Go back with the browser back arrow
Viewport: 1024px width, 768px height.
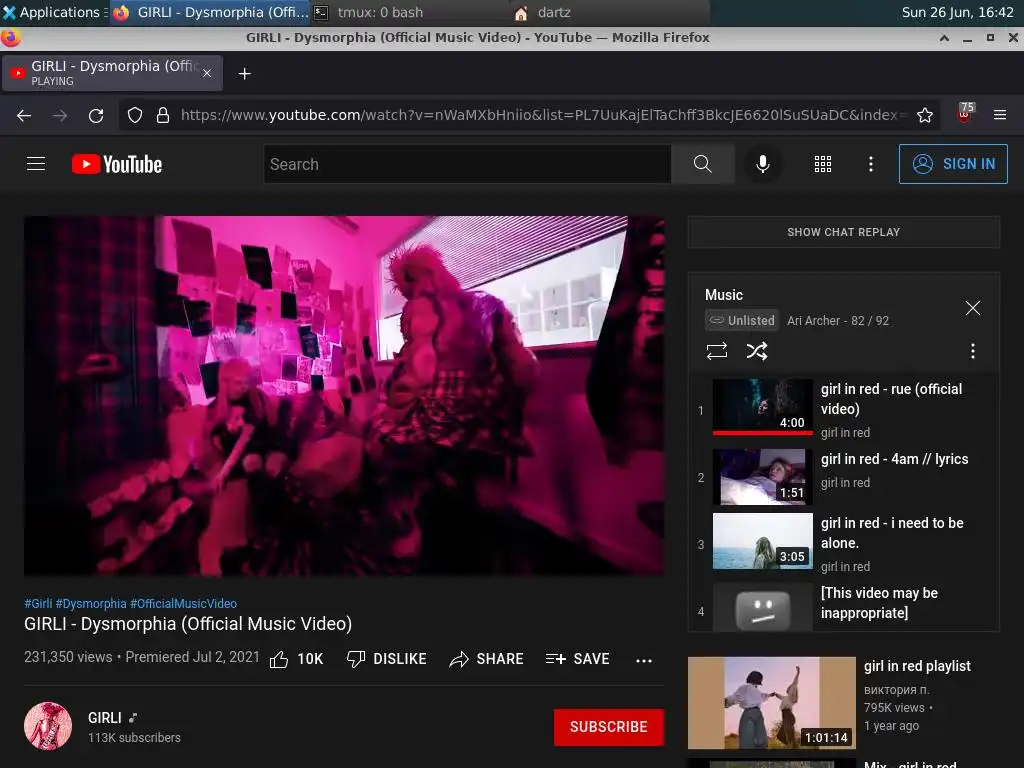24,116
